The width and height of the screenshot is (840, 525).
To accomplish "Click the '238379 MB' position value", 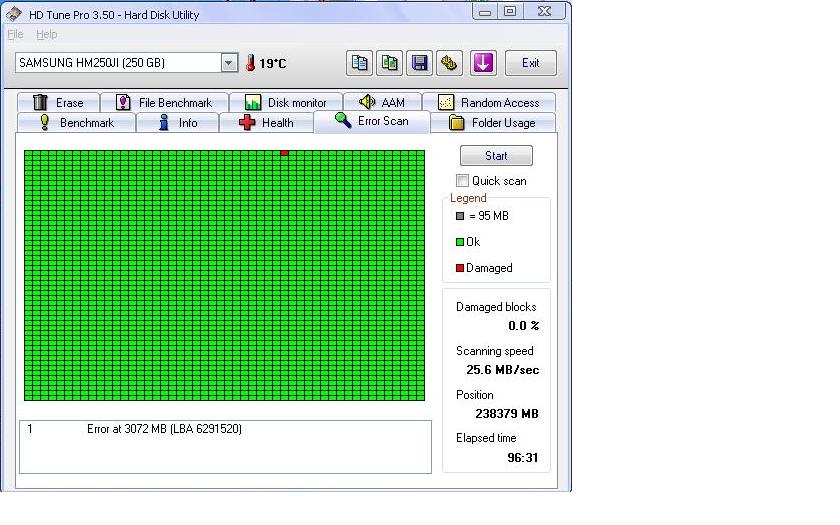I will click(x=507, y=414).
